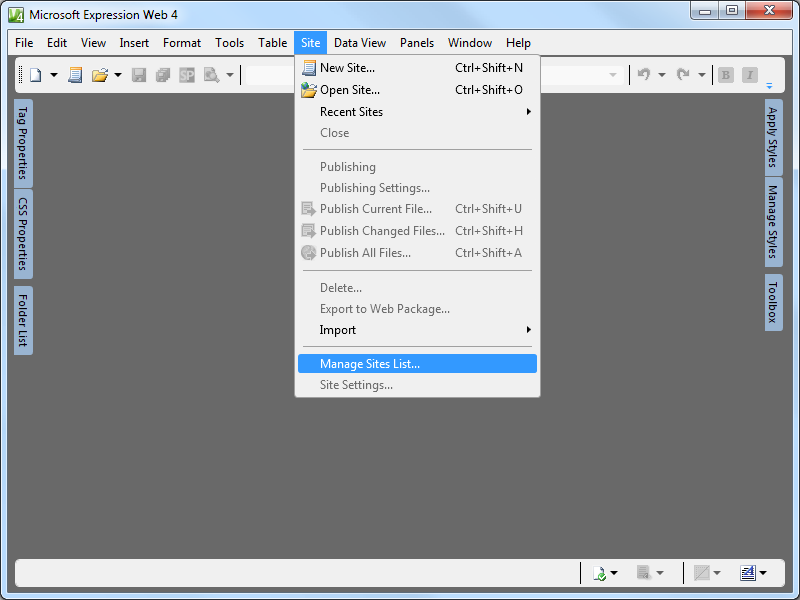This screenshot has height=600, width=800.
Task: Click the Expression Web application icon
Action: pyautogui.click(x=16, y=15)
